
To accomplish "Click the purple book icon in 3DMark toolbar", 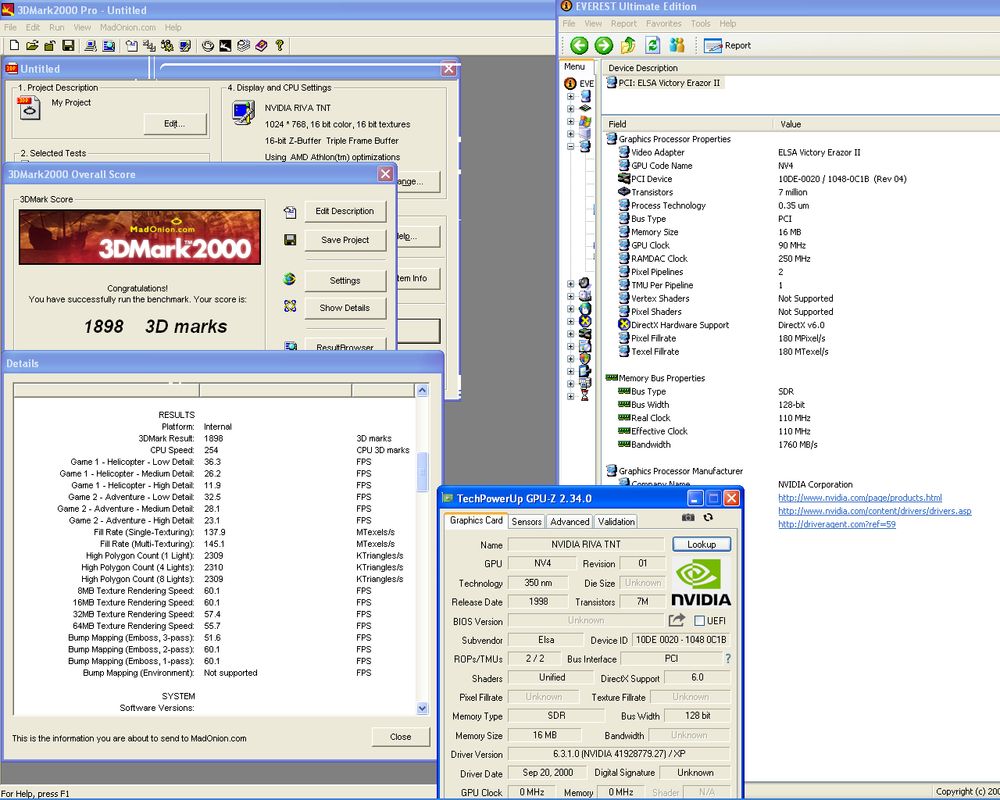I will pos(261,45).
